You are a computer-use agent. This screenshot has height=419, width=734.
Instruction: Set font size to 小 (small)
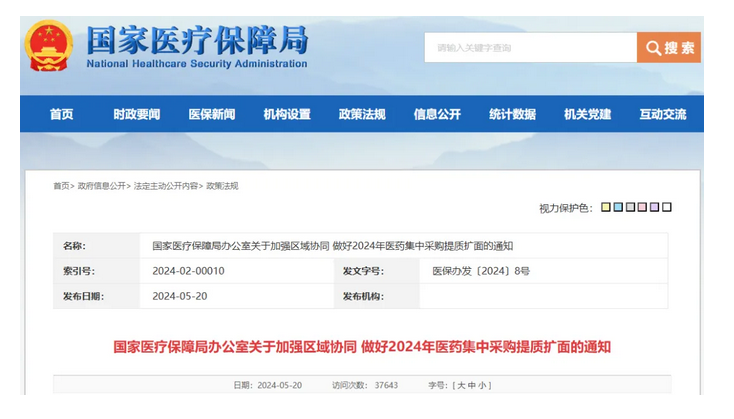[x=482, y=385]
